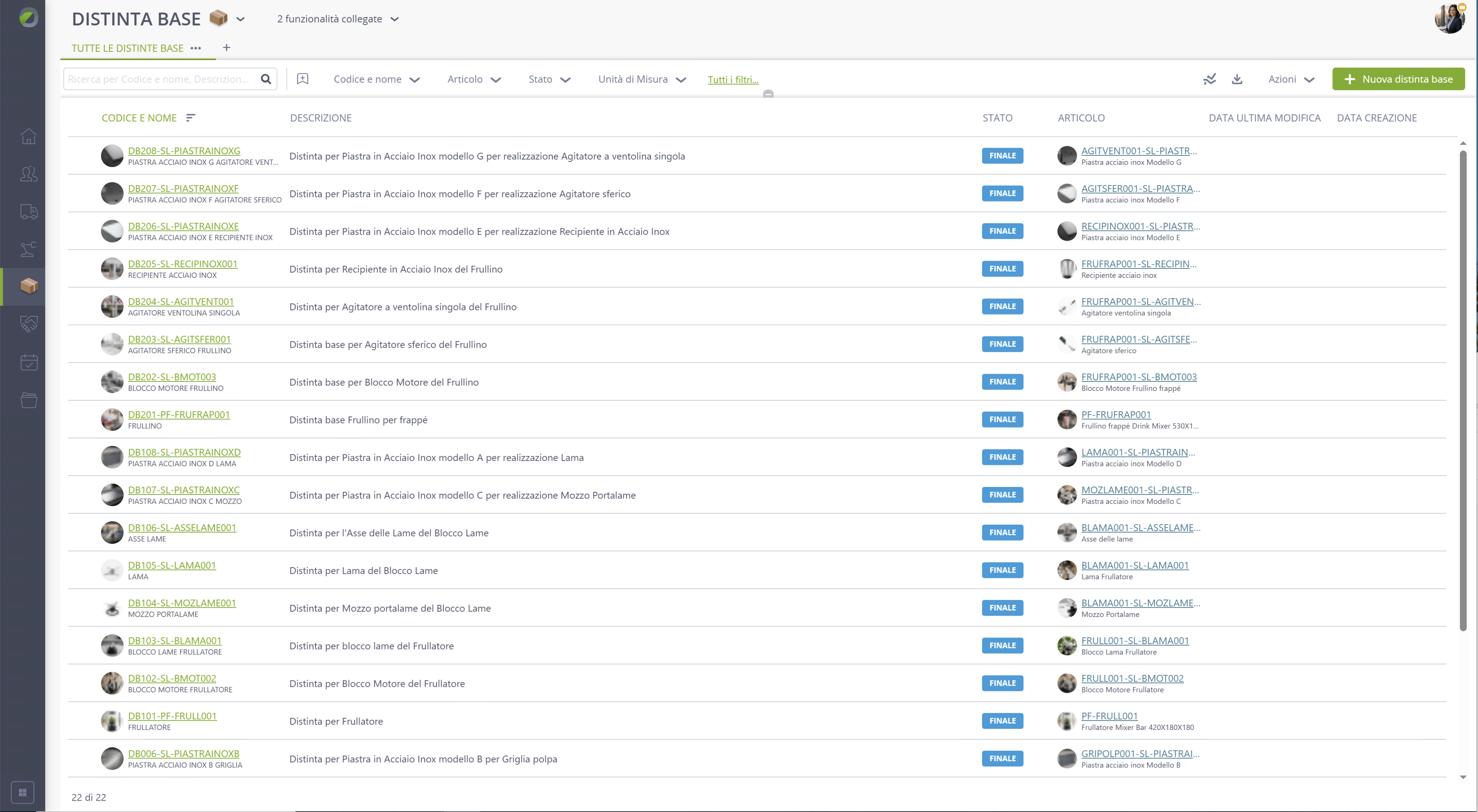Open the Azioni dropdown menu

click(1291, 79)
